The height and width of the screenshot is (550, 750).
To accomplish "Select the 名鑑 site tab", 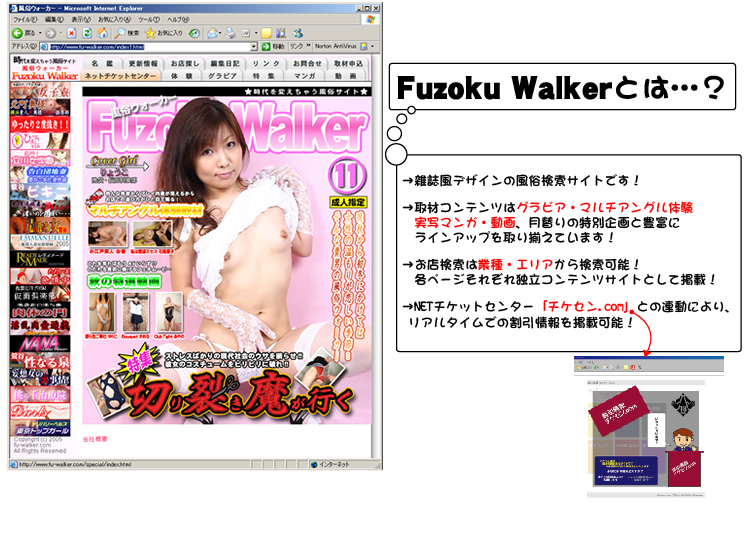I will (x=102, y=63).
